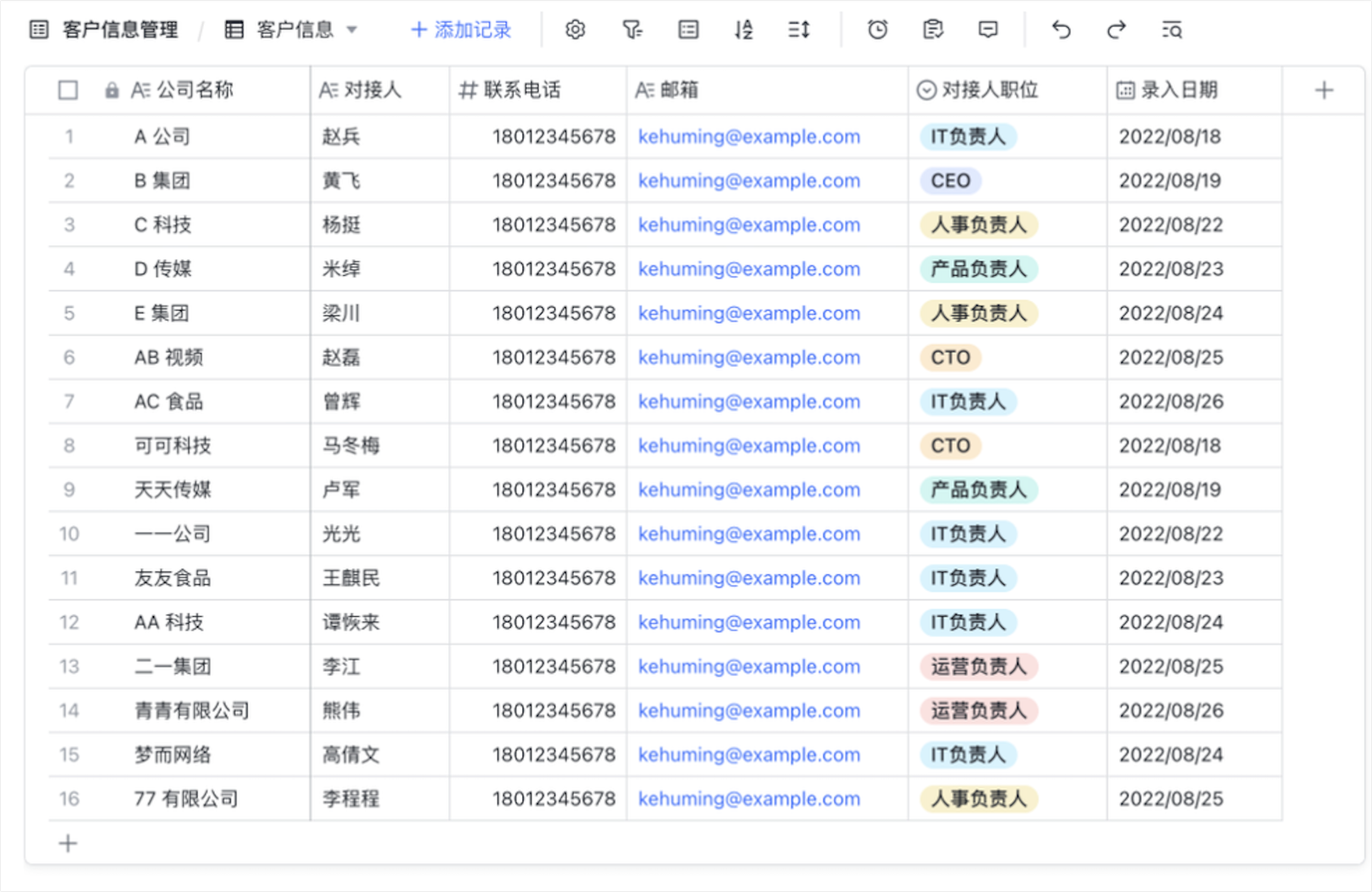
Task: Add a new row with bottom plus
Action: tap(68, 843)
